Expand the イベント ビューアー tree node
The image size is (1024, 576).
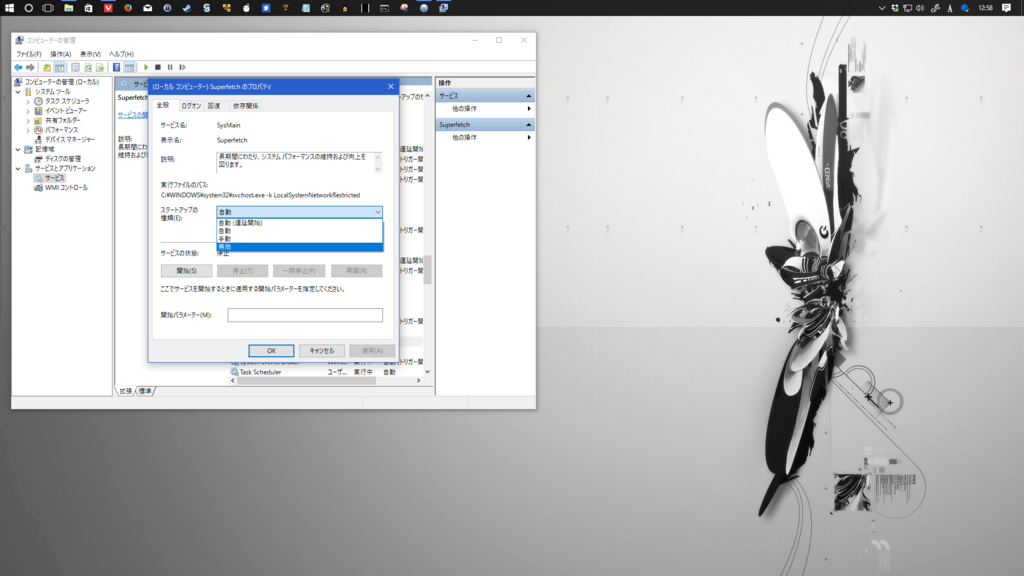(28, 111)
